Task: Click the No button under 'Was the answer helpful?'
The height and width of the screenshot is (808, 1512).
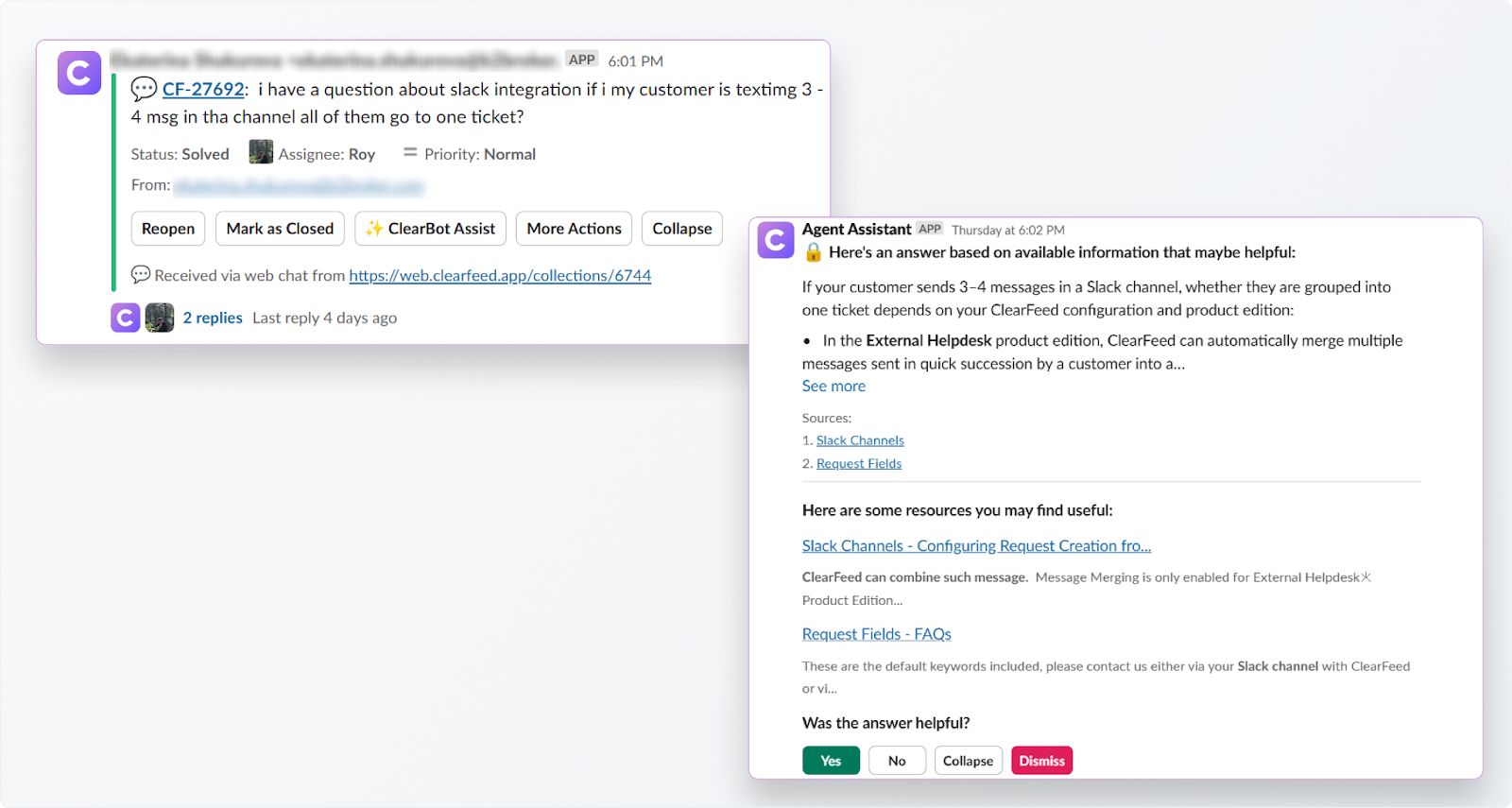Action: [x=897, y=761]
